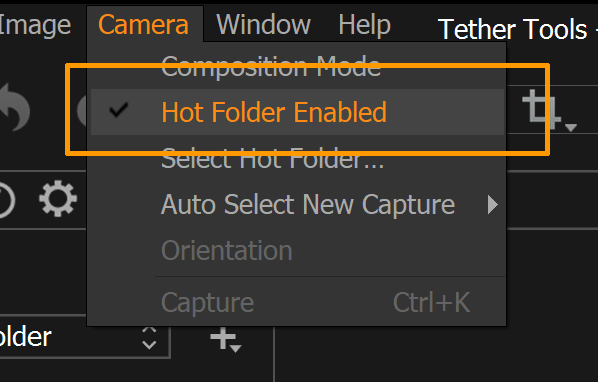Expand the Crop tool dropdown arrow
The width and height of the screenshot is (598, 382).
tap(571, 128)
